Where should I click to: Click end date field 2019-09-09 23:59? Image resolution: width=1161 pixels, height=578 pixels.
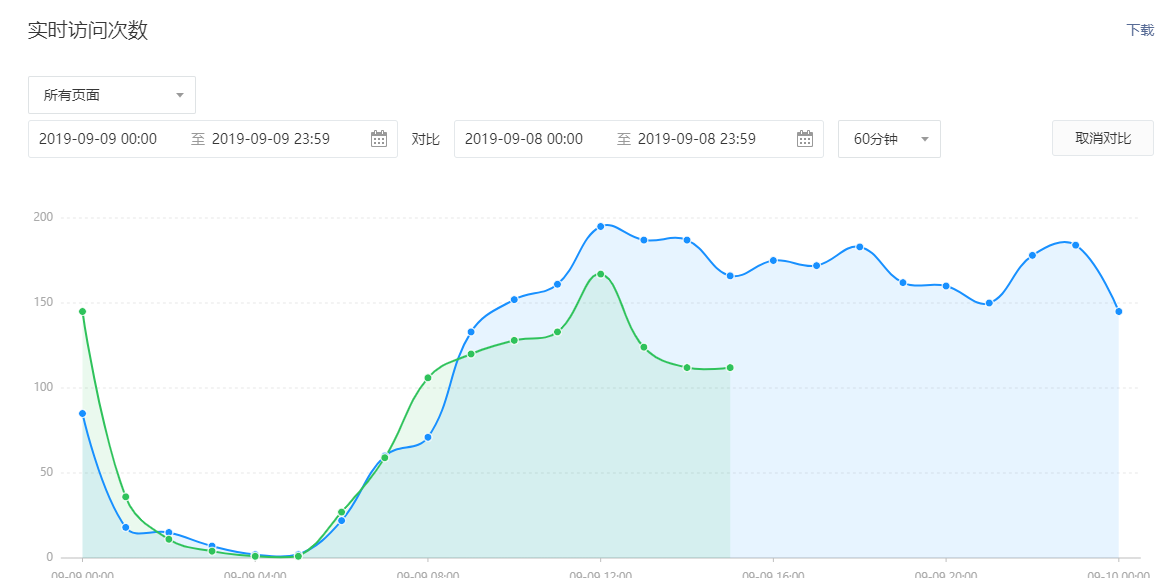(x=271, y=139)
